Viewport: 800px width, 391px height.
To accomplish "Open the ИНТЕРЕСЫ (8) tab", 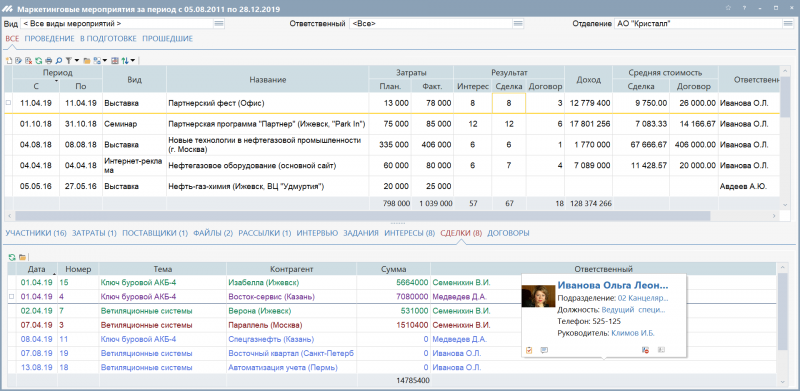I will [409, 233].
